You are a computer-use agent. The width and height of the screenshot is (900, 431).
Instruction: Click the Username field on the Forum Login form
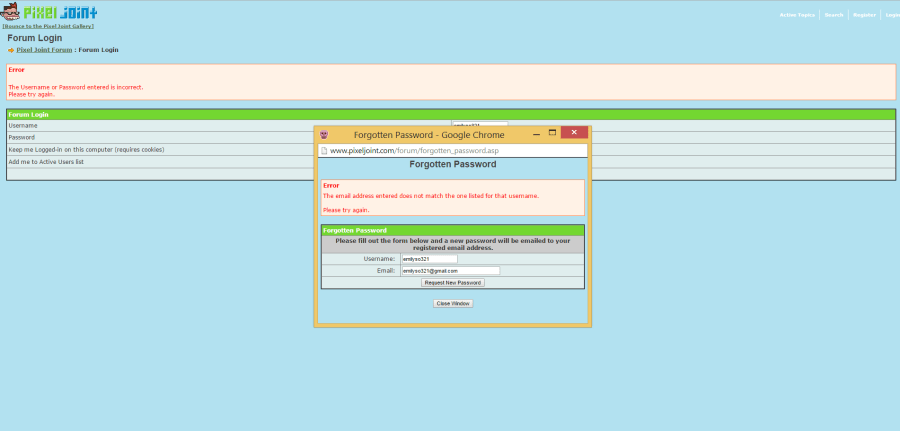[x=479, y=125]
